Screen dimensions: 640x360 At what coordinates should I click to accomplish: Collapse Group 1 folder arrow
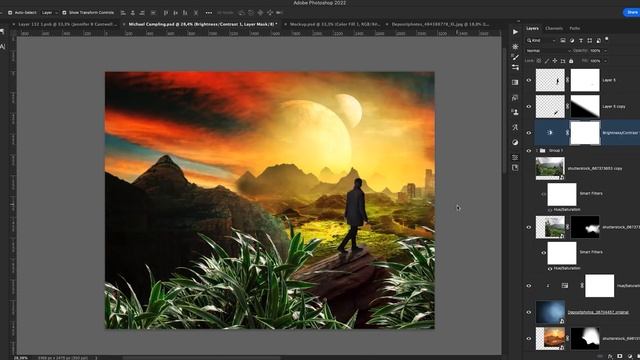[x=537, y=151]
